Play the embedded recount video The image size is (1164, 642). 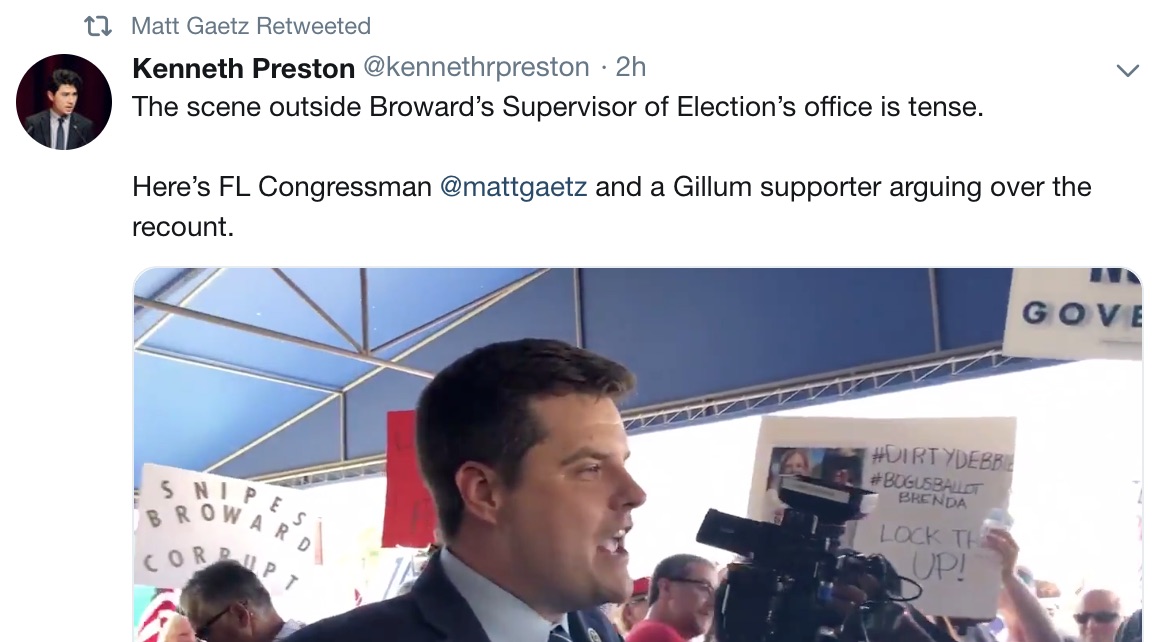(x=638, y=454)
